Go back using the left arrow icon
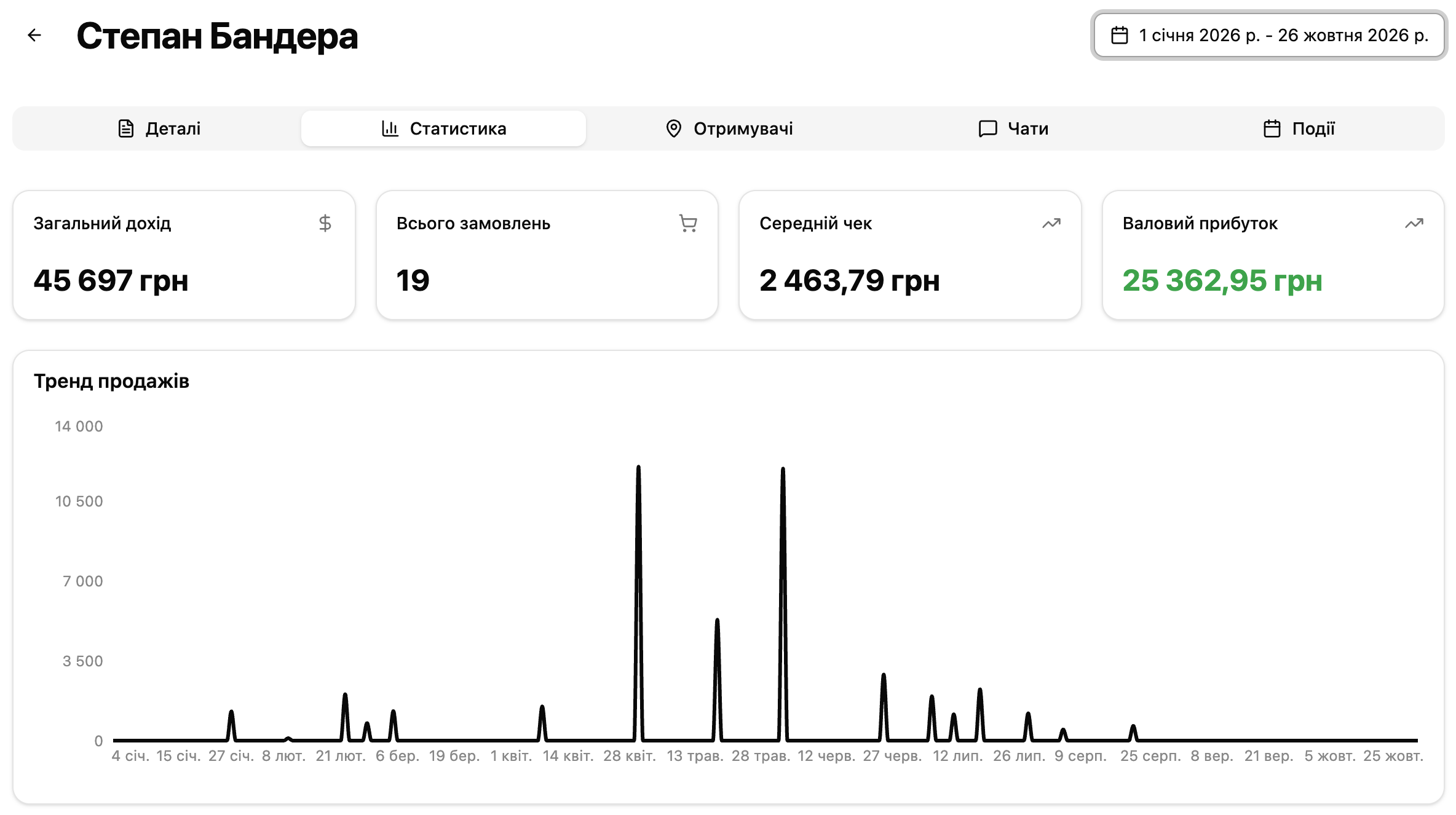Image resolution: width=1456 pixels, height=815 pixels. click(34, 36)
